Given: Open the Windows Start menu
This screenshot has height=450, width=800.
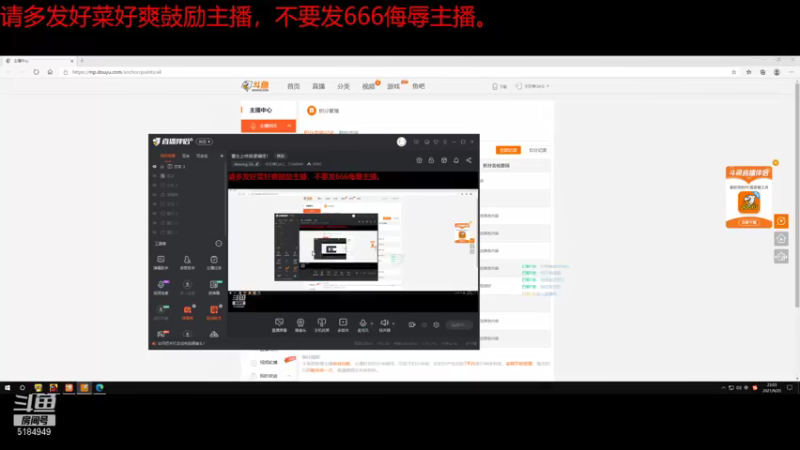Looking at the screenshot, I should pos(7,388).
